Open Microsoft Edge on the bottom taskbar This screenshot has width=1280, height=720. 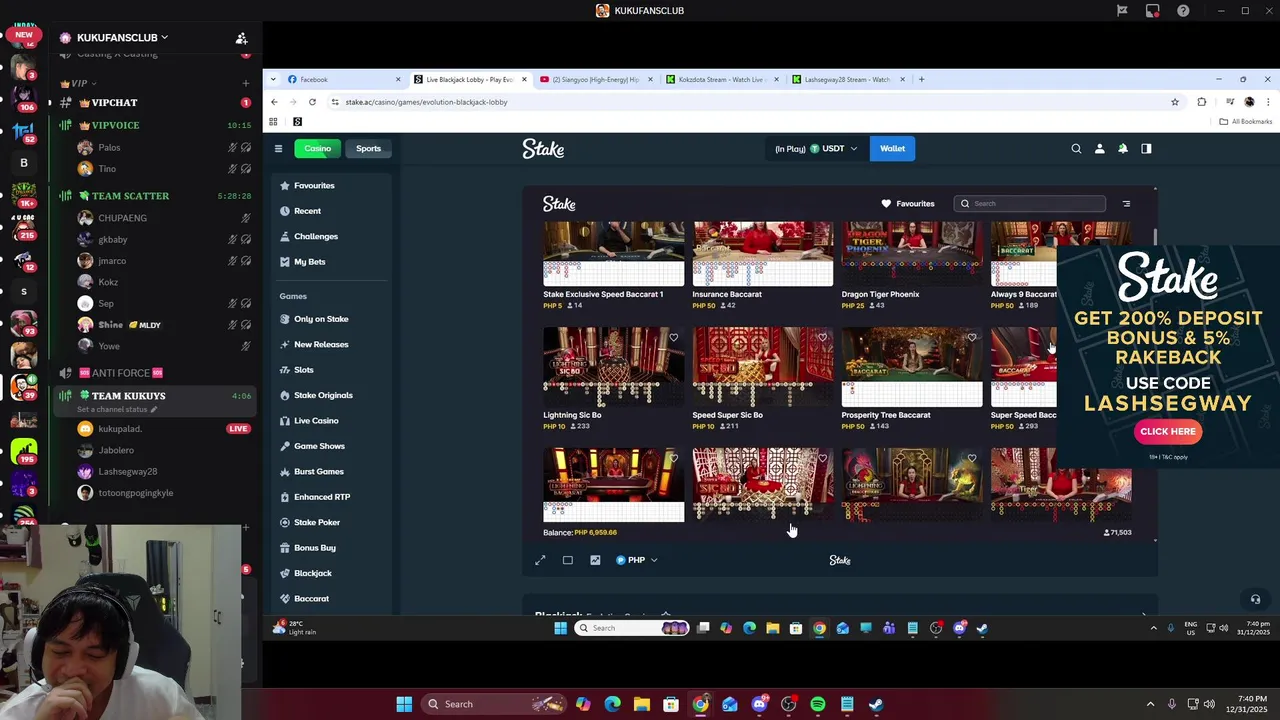tap(612, 704)
